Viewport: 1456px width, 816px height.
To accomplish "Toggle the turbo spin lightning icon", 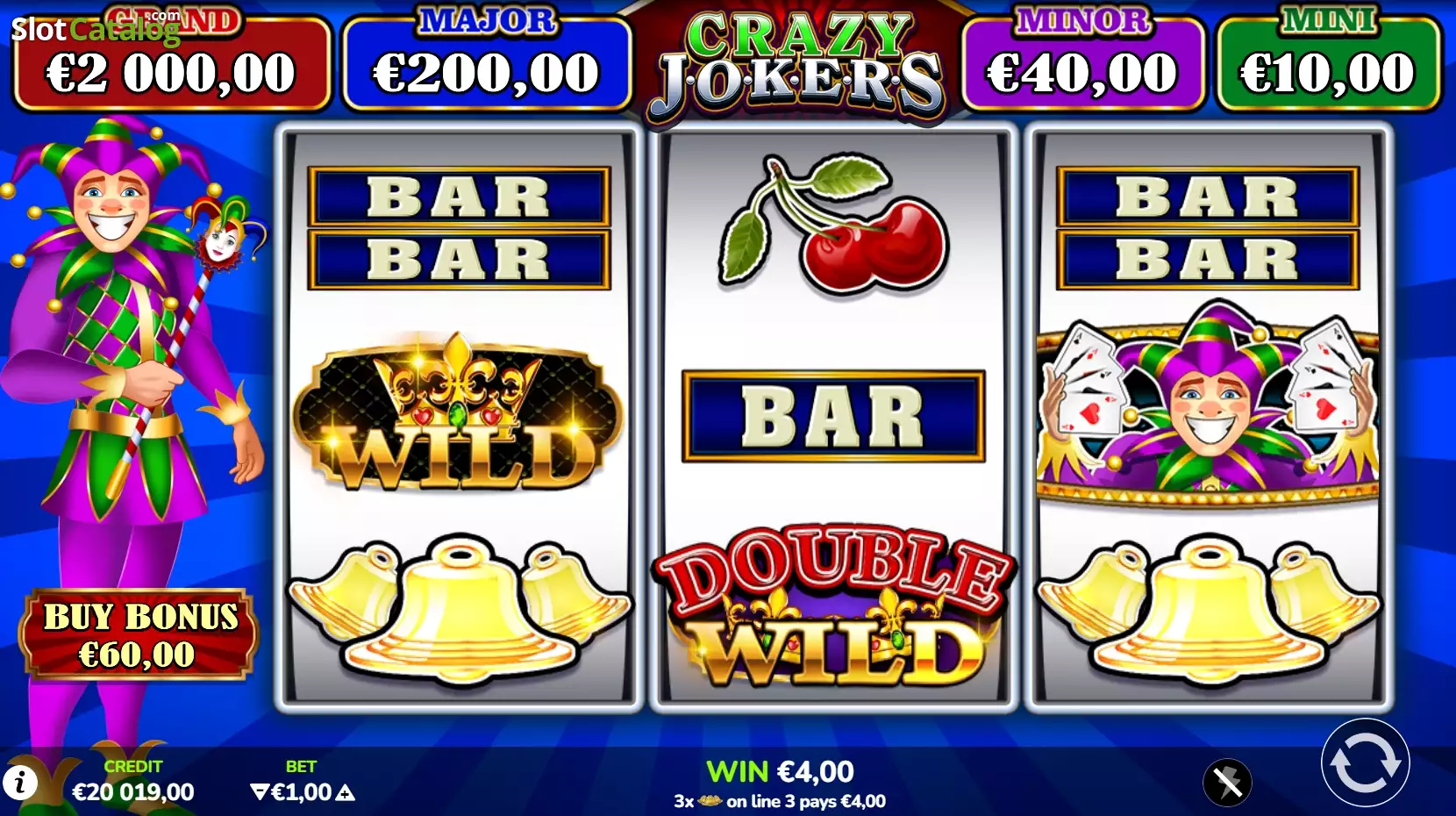I will 1227,782.
